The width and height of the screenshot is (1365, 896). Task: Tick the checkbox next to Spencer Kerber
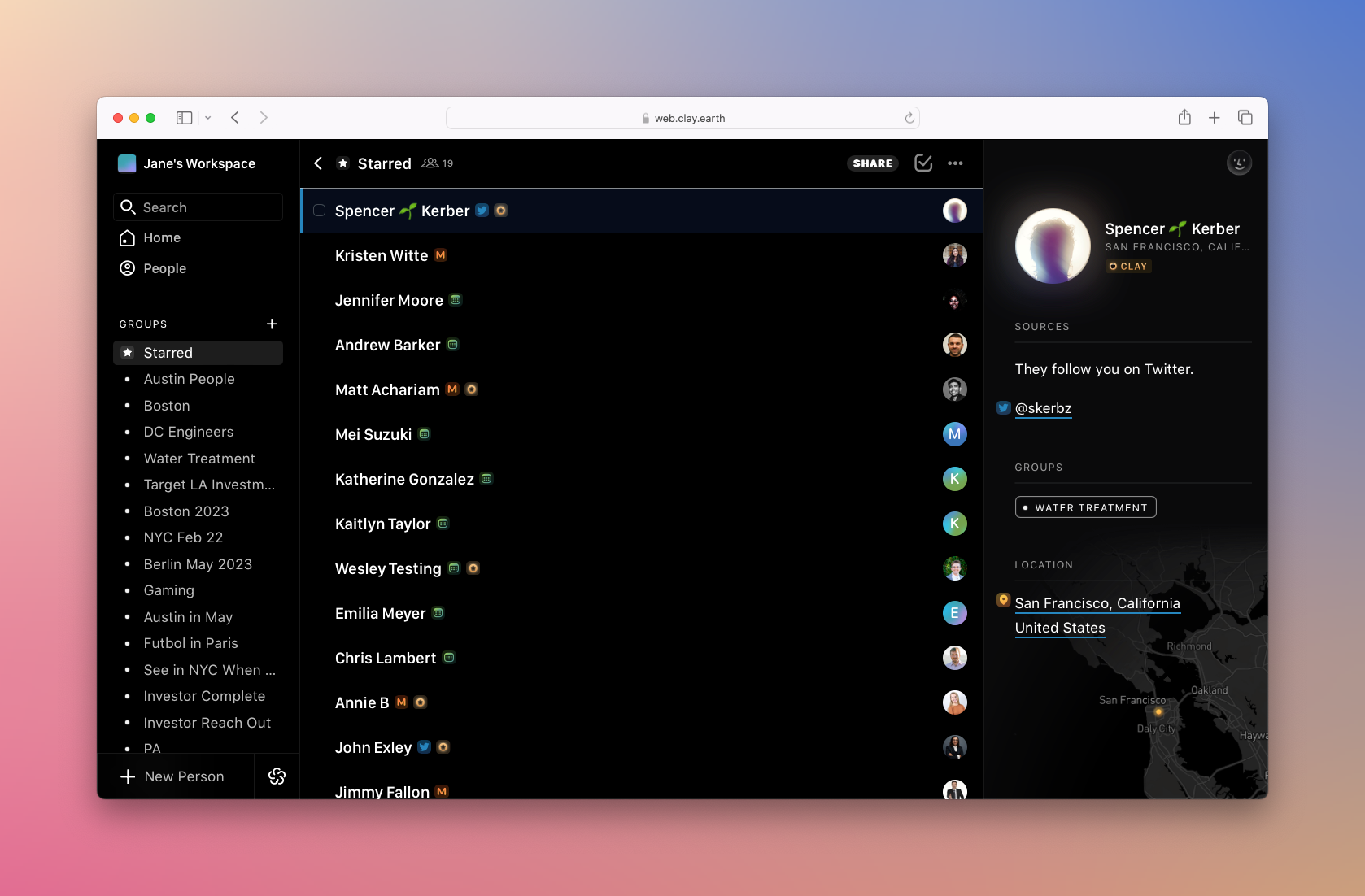(320, 211)
